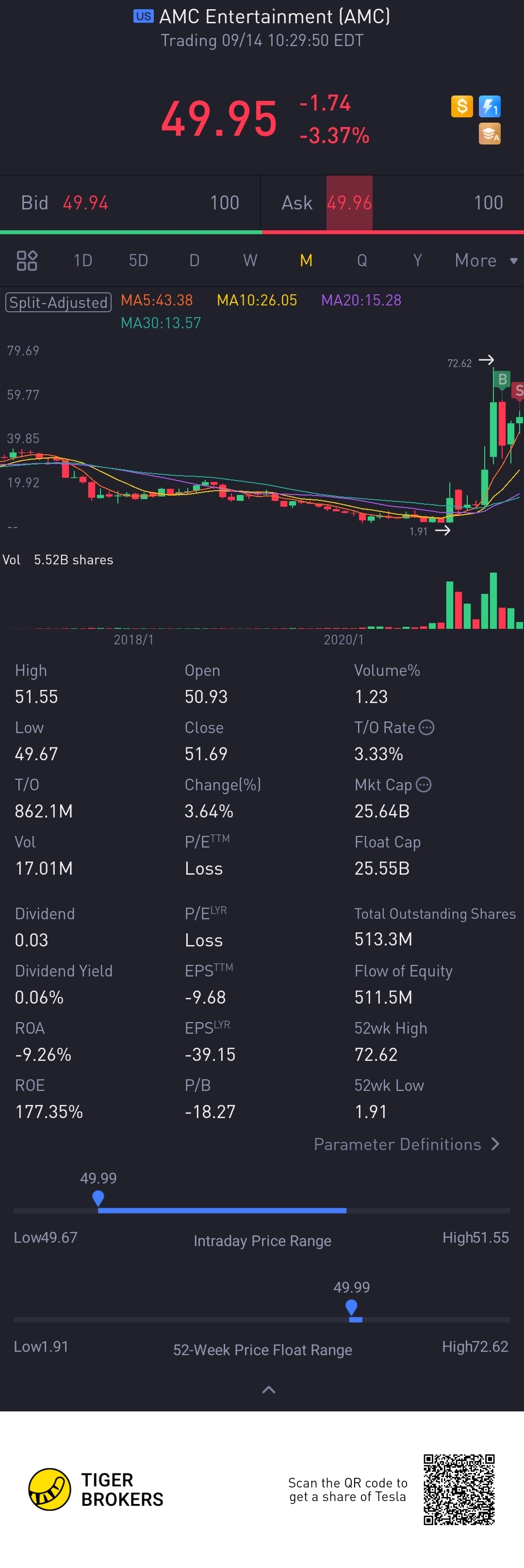Tap the Vol value 17.01M
524x1568 pixels.
pyautogui.click(x=44, y=869)
